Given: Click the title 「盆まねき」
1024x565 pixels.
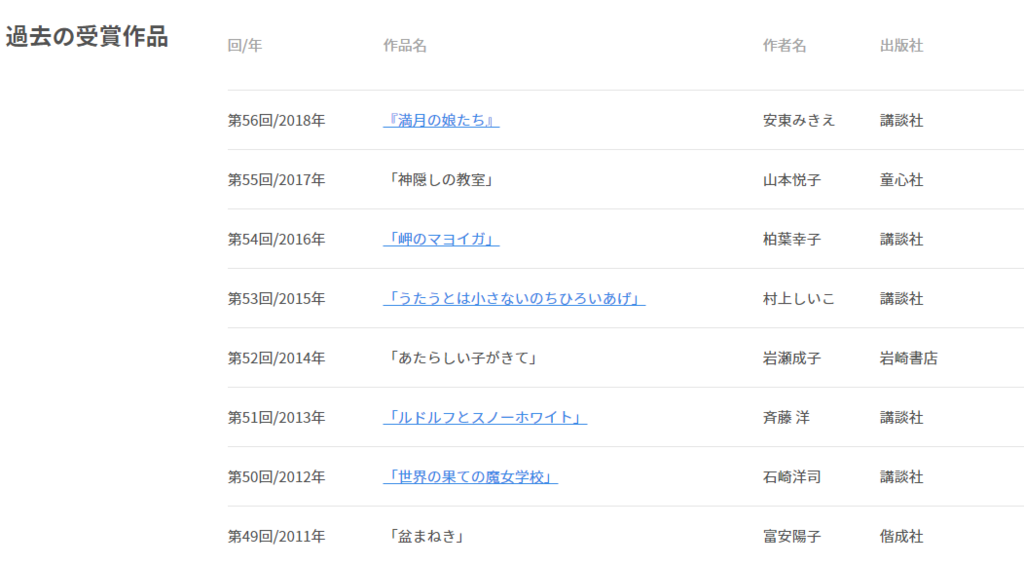Looking at the screenshot, I should point(427,536).
